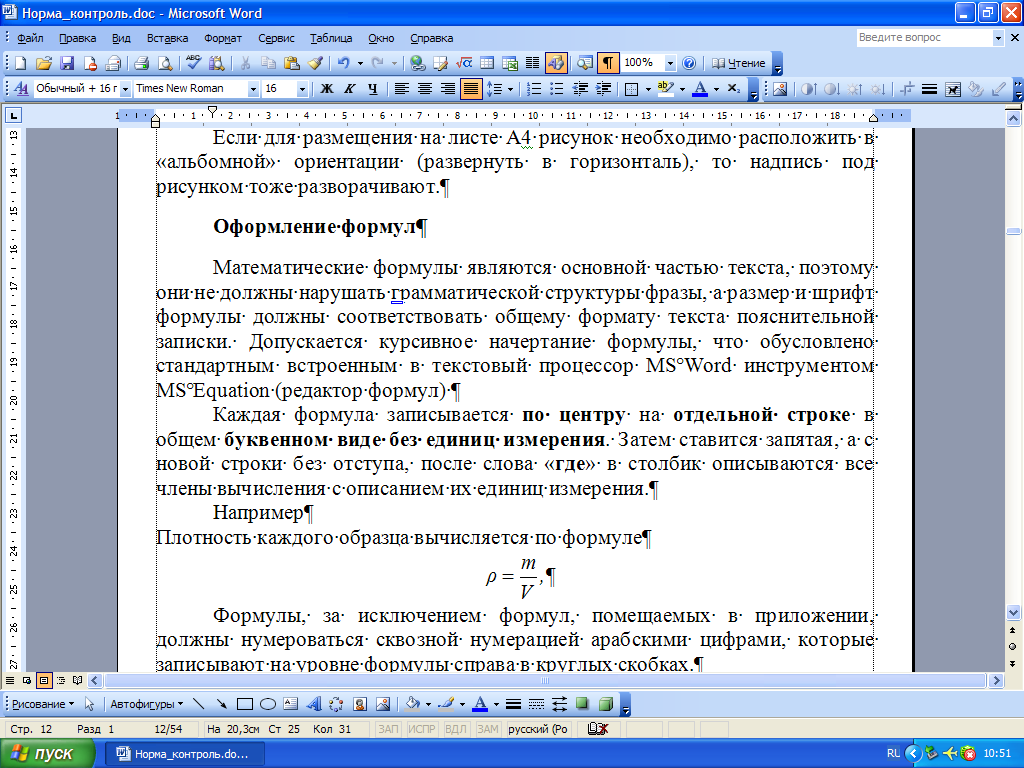Toggle ИСПР track changes indicator
This screenshot has height=768, width=1024.
(422, 729)
